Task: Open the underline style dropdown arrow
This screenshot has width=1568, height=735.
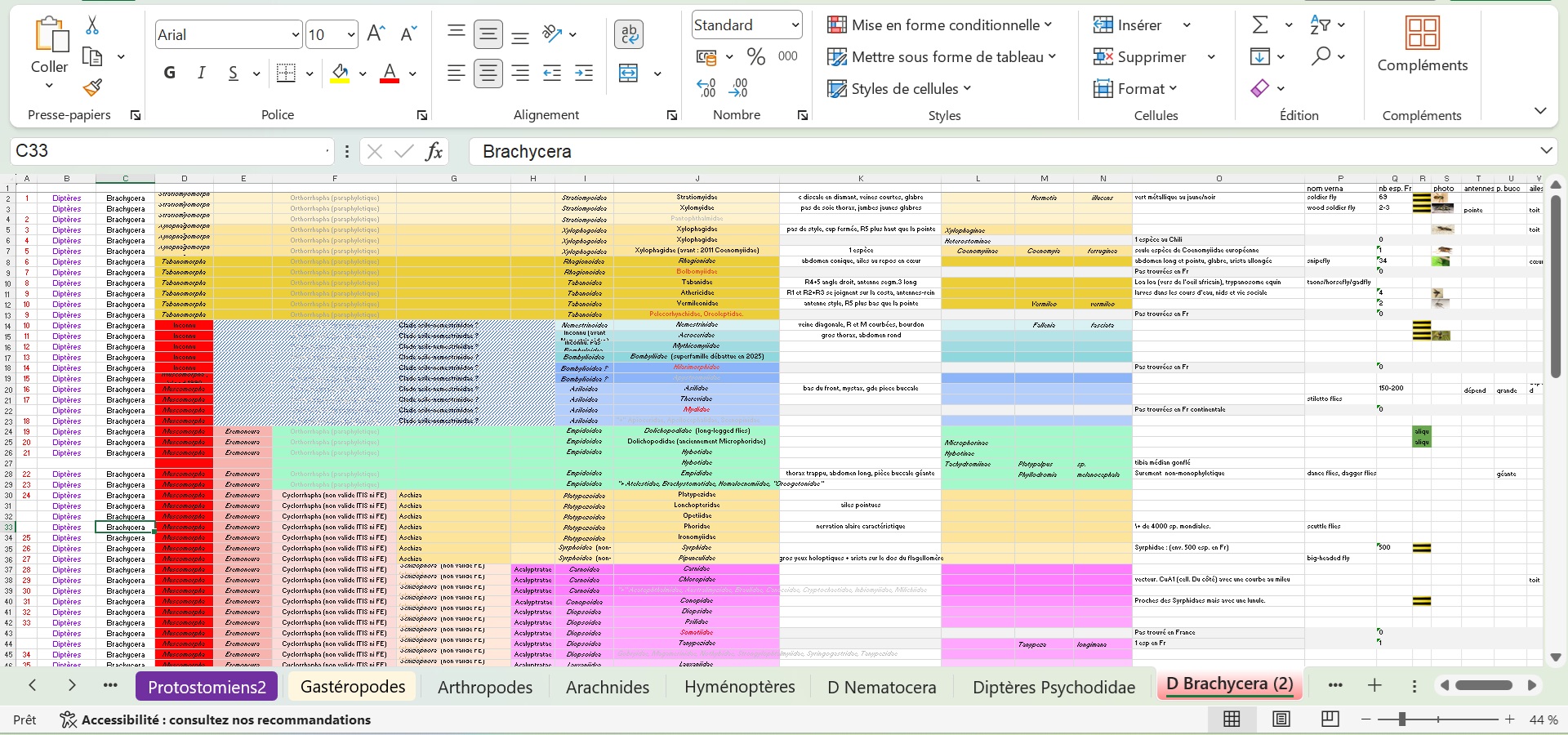Action: tap(256, 73)
